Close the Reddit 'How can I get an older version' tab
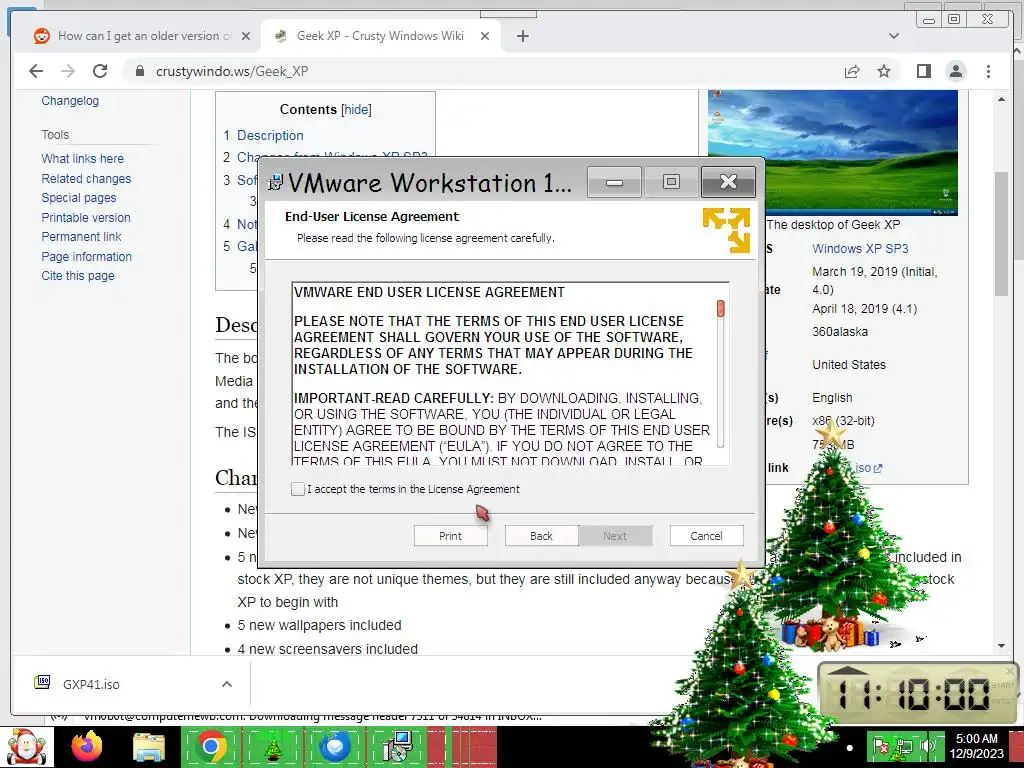Image resolution: width=1024 pixels, height=768 pixels. (246, 36)
